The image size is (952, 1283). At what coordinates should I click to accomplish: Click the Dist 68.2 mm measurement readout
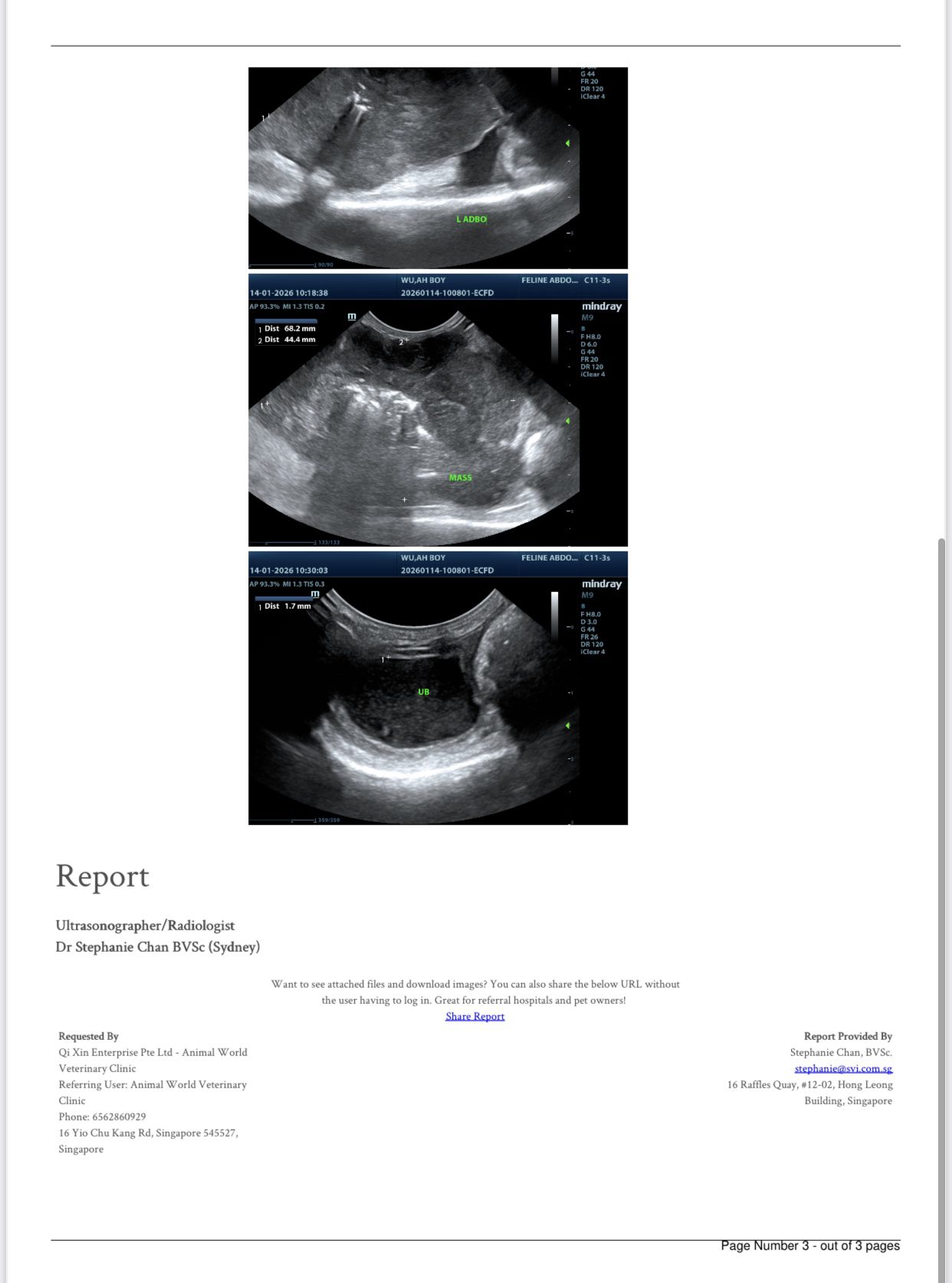point(289,328)
